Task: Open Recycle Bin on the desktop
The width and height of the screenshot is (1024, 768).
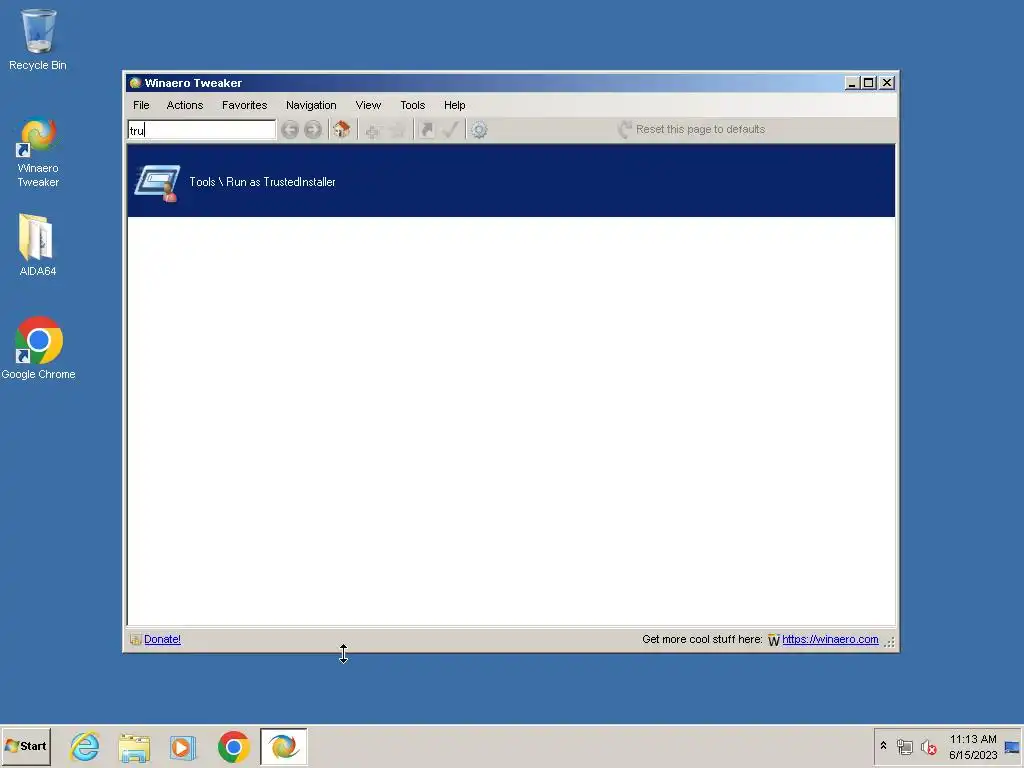Action: click(38, 40)
